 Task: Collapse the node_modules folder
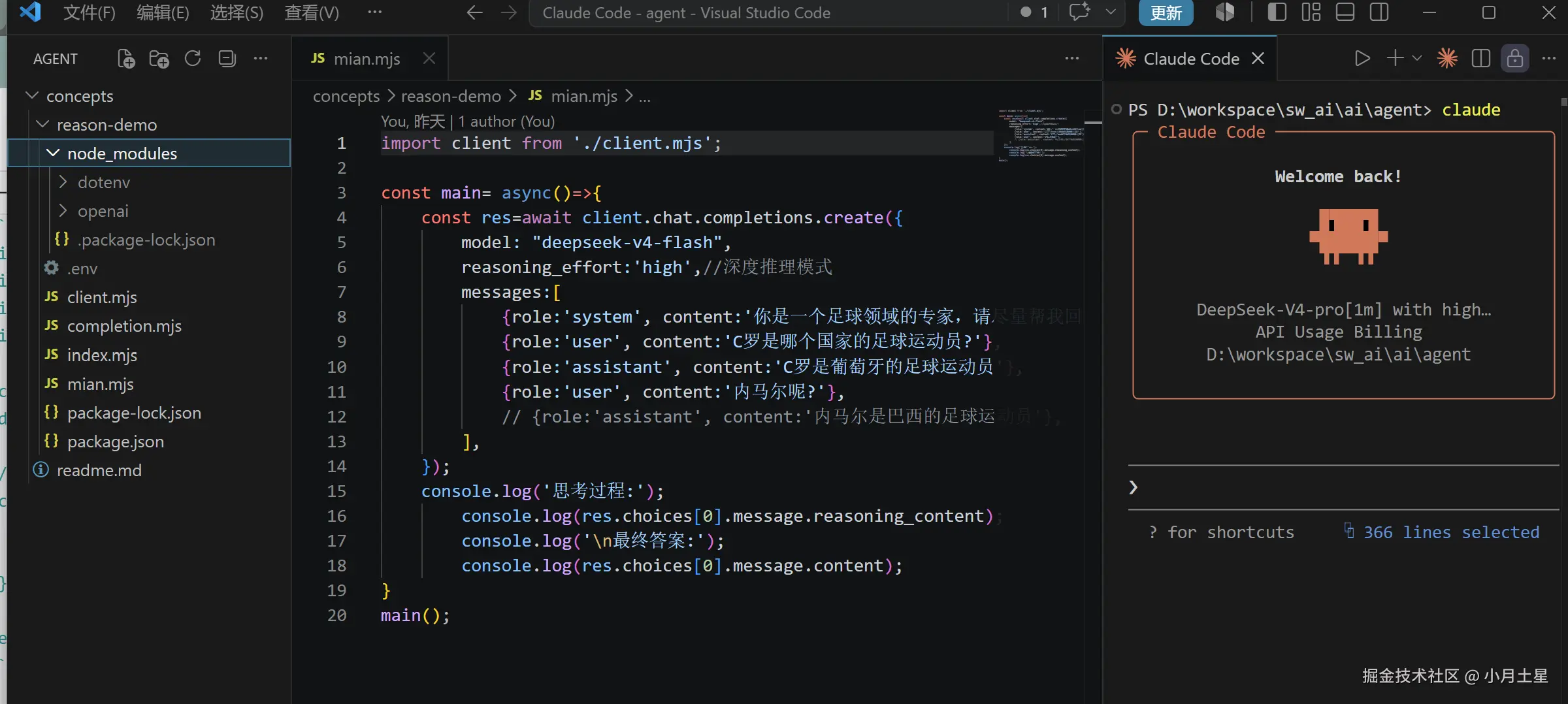[53, 153]
